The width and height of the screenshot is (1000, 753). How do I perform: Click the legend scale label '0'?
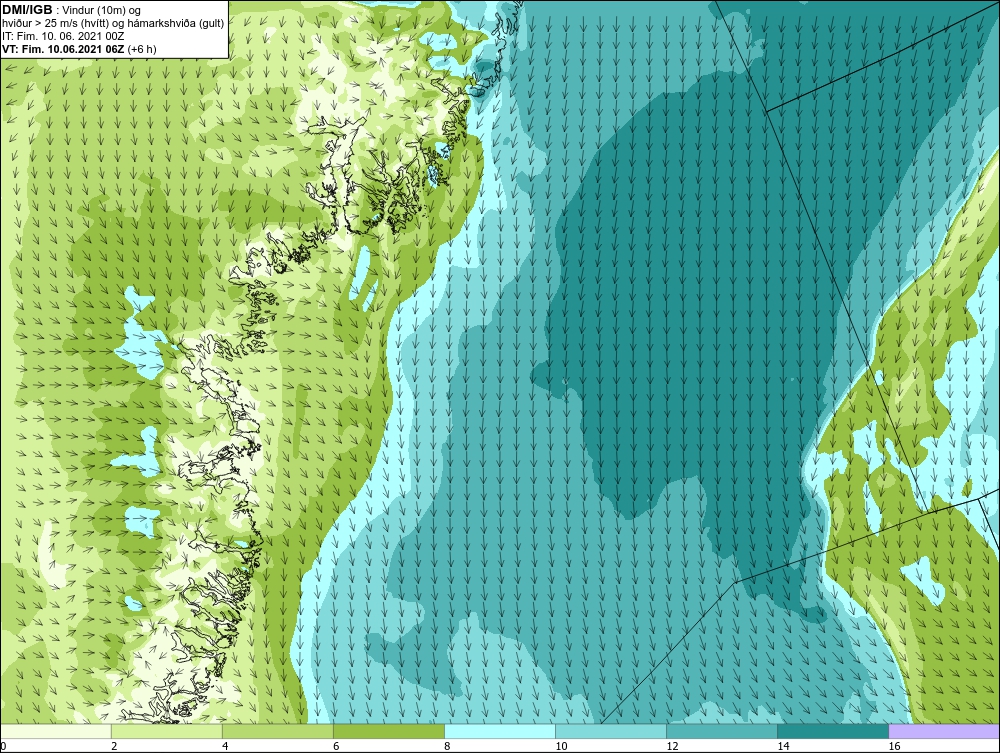(3, 746)
